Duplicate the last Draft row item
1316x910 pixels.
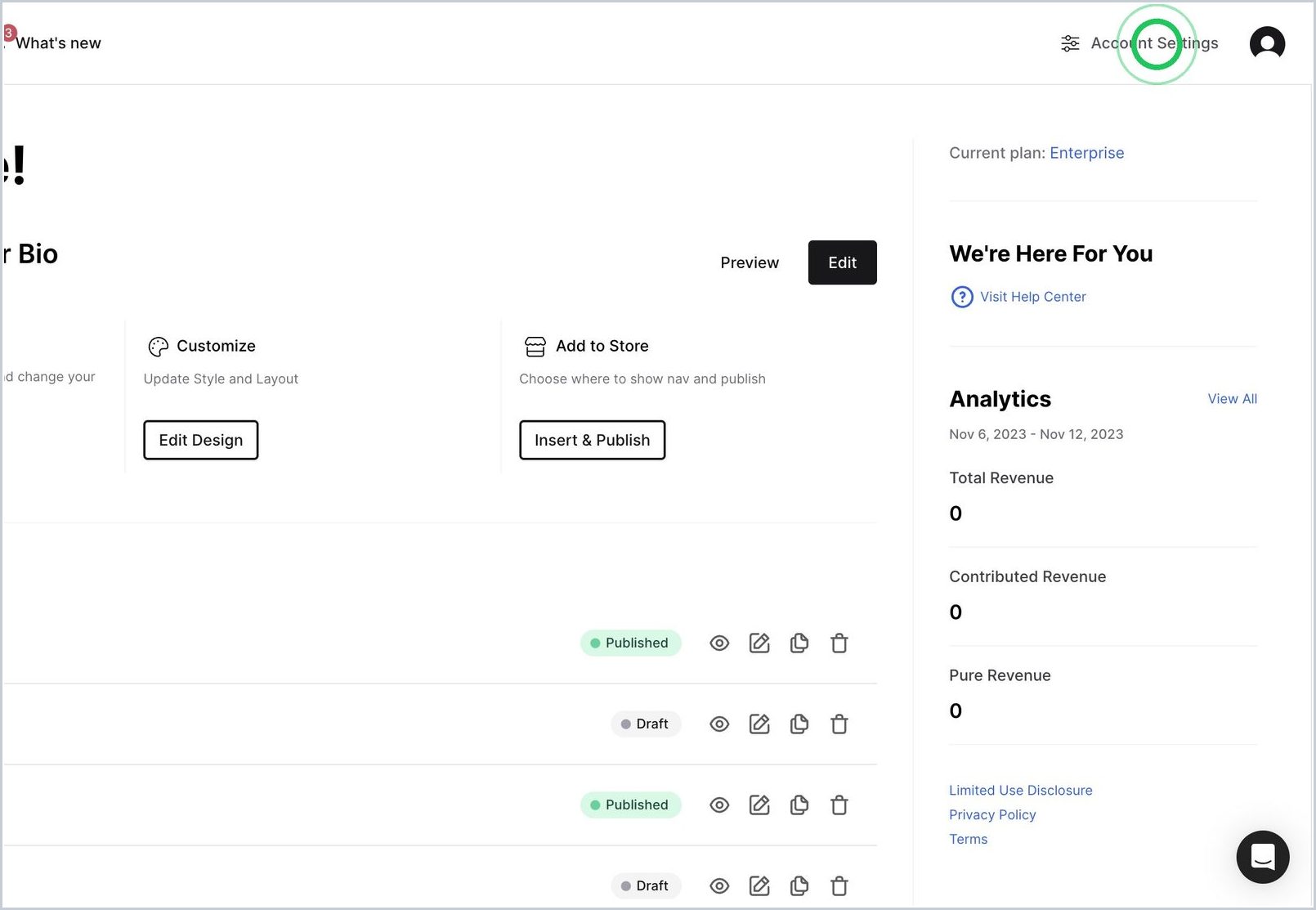(x=799, y=886)
